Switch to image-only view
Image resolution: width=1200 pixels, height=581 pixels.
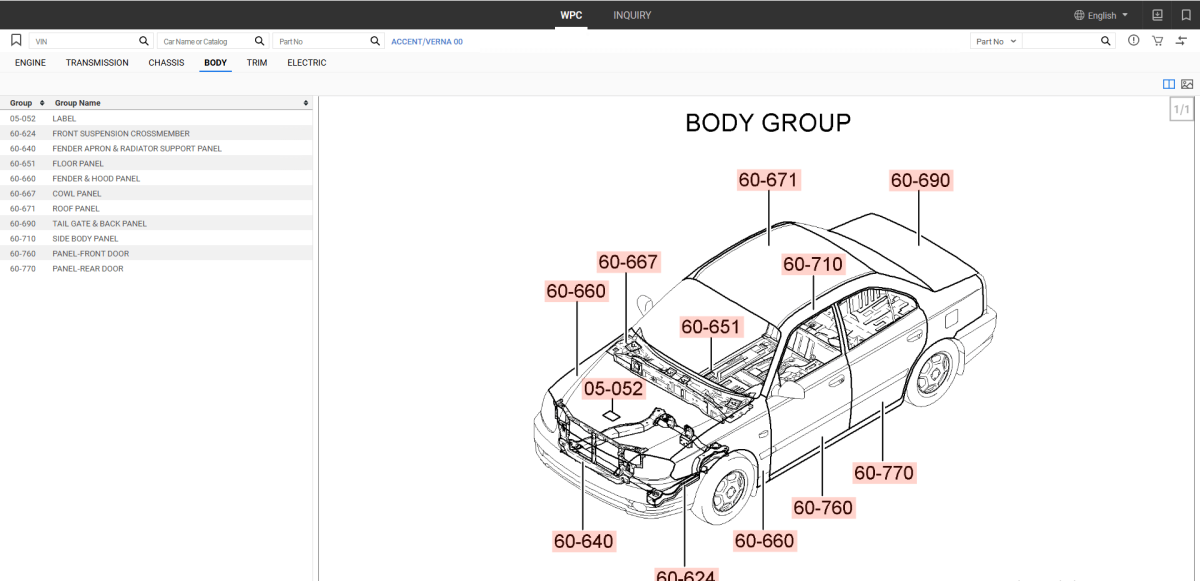pos(1187,84)
